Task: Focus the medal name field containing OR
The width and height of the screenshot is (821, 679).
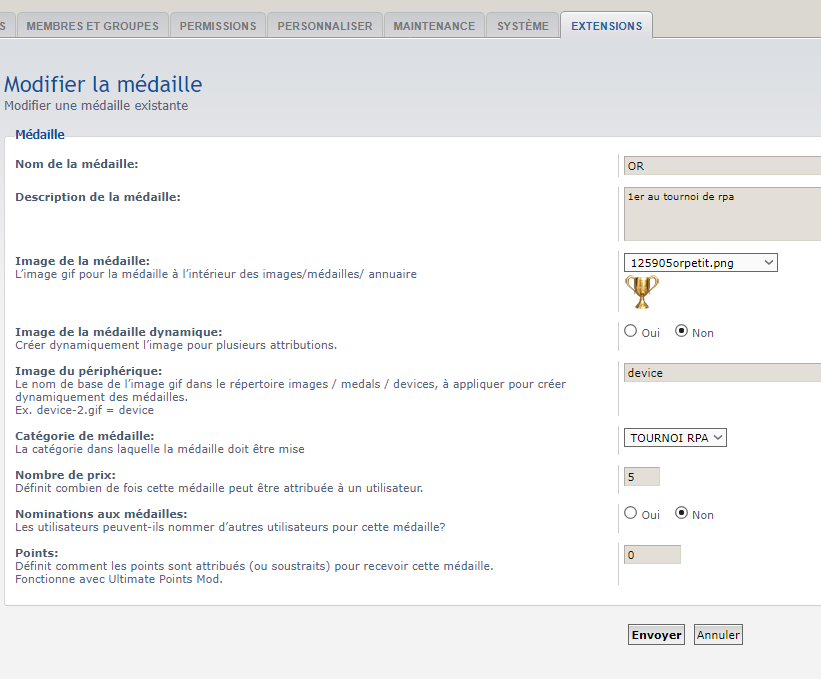Action: [720, 166]
